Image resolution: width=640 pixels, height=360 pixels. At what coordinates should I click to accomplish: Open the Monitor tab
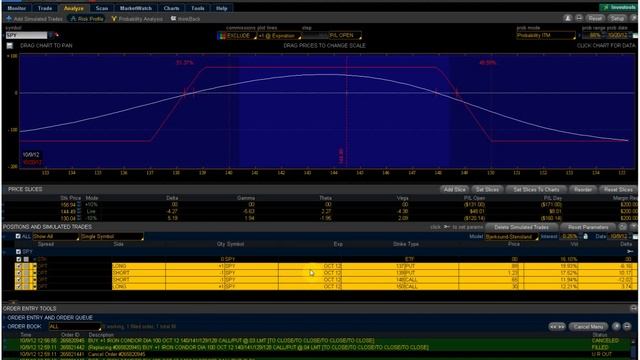[x=17, y=8]
